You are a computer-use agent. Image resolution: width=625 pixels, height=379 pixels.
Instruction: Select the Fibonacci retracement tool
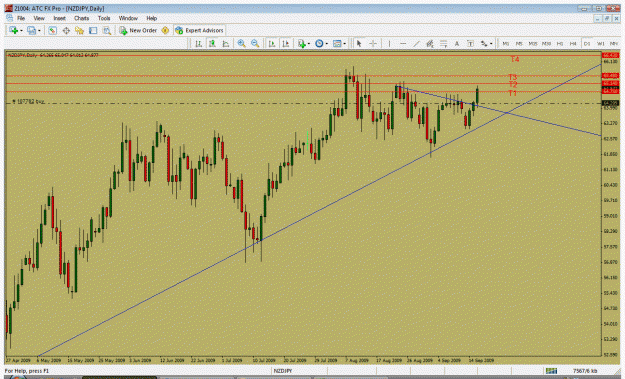[x=443, y=43]
